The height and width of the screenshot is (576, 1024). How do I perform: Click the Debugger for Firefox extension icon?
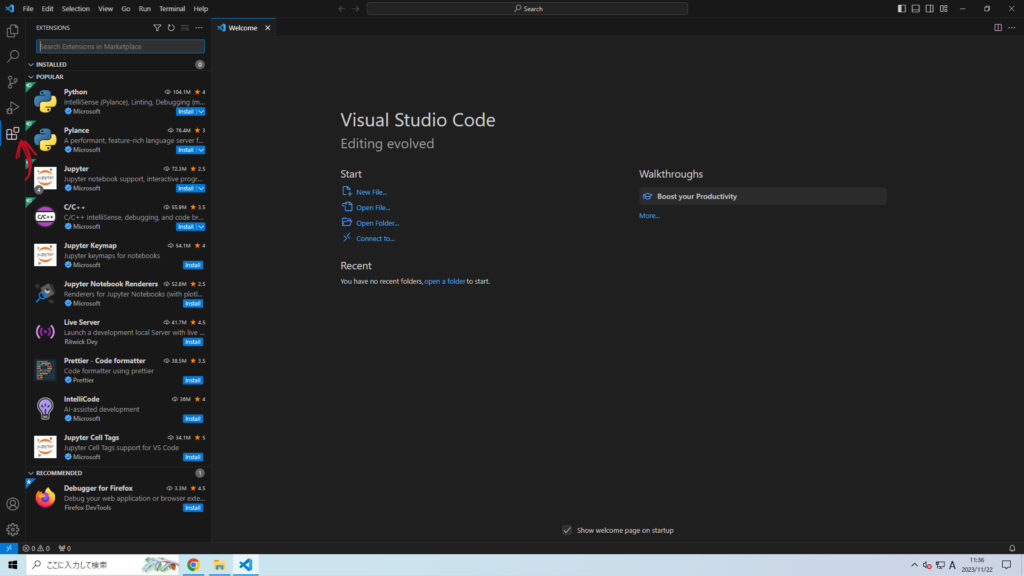(45, 498)
